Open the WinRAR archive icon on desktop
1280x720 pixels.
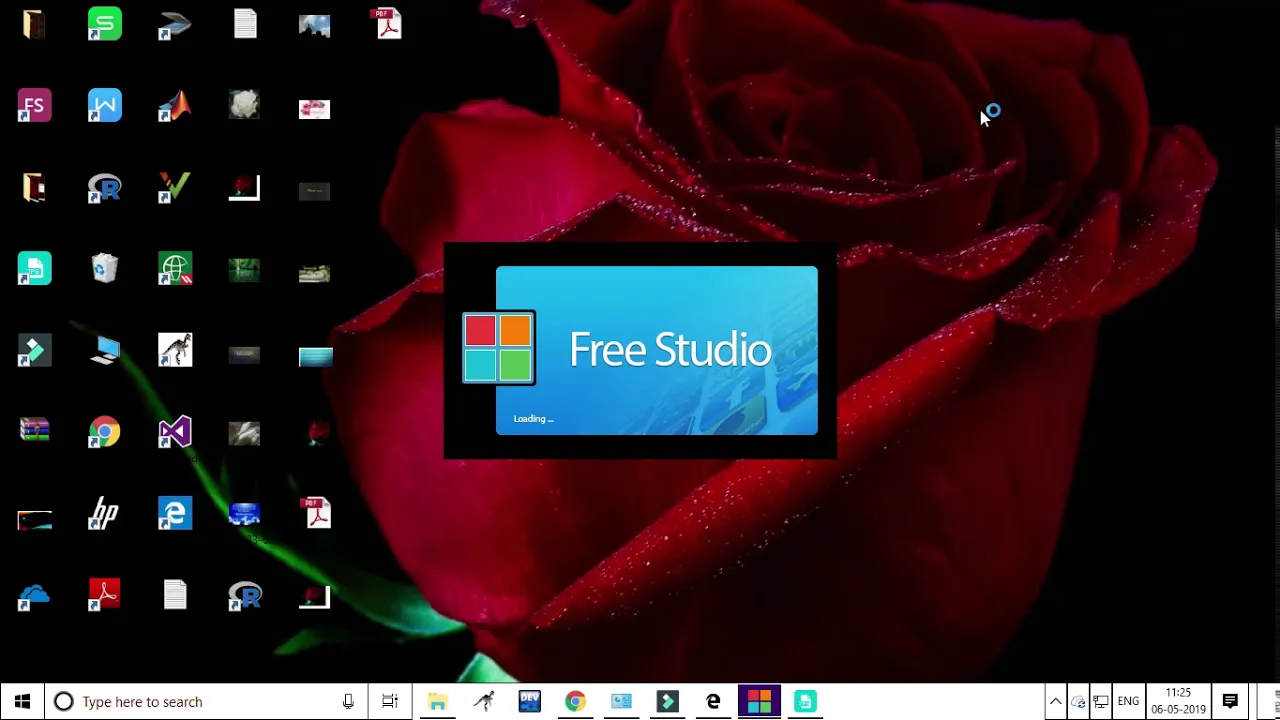click(35, 432)
